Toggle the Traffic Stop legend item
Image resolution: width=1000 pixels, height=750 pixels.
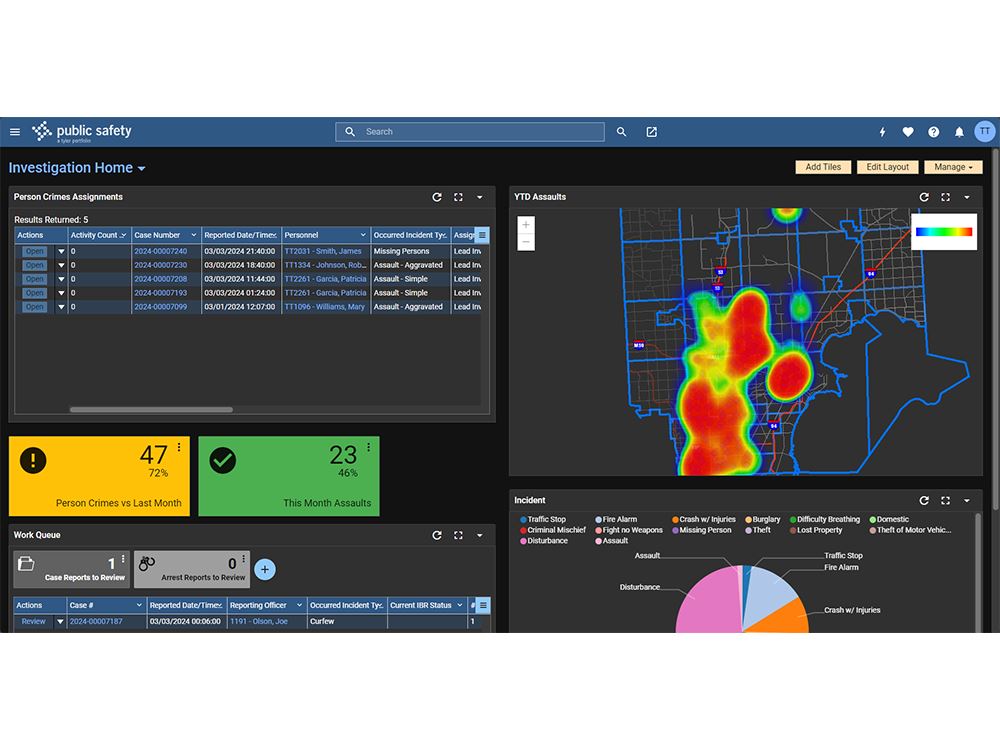[x=543, y=519]
